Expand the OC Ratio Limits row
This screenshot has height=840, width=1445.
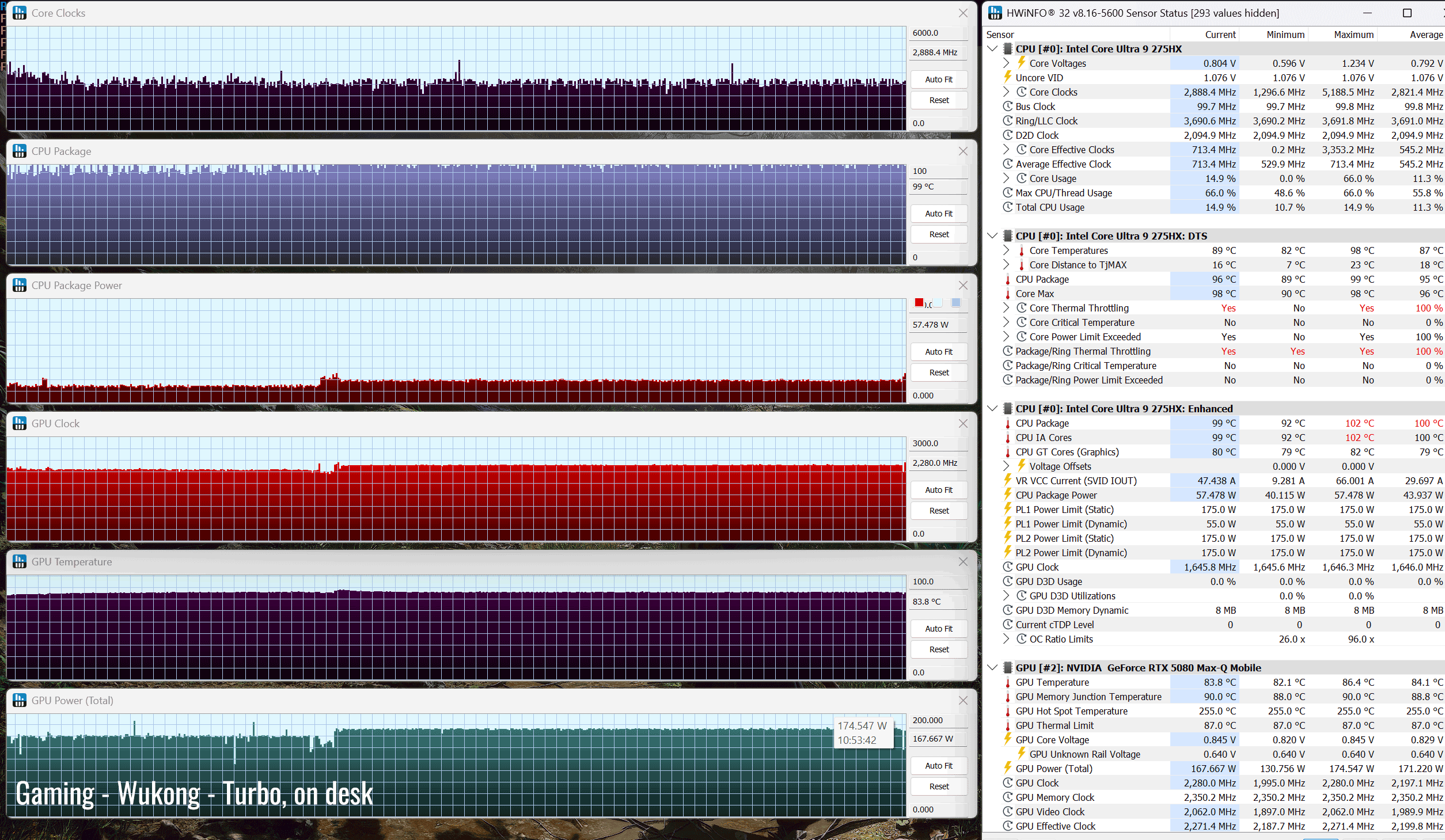click(x=1006, y=639)
